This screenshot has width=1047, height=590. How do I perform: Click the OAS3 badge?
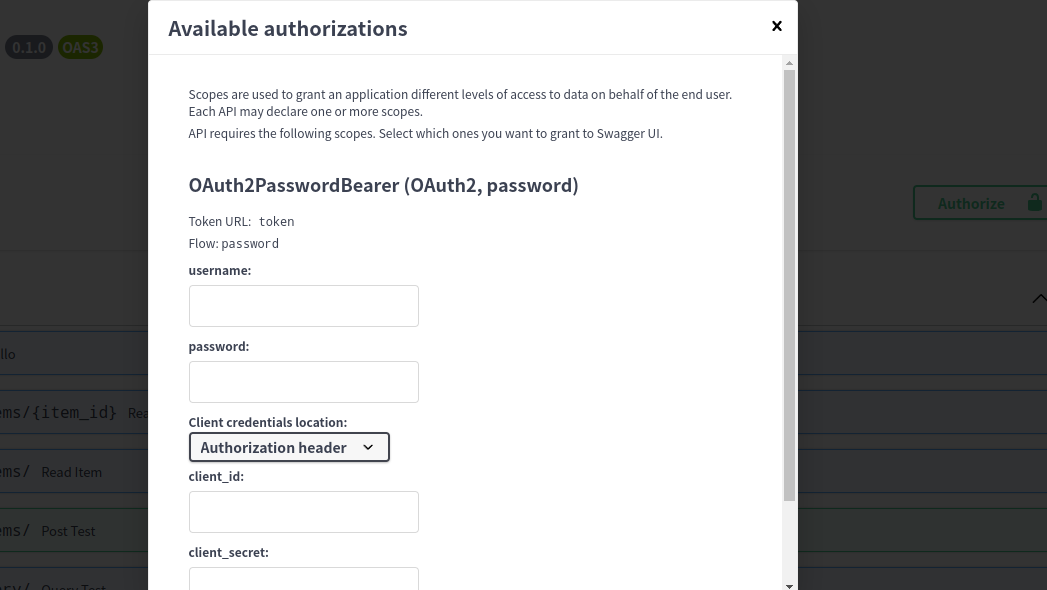coord(80,47)
